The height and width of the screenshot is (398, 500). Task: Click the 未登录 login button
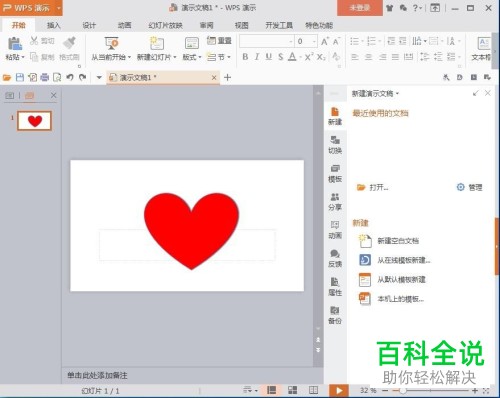point(360,8)
